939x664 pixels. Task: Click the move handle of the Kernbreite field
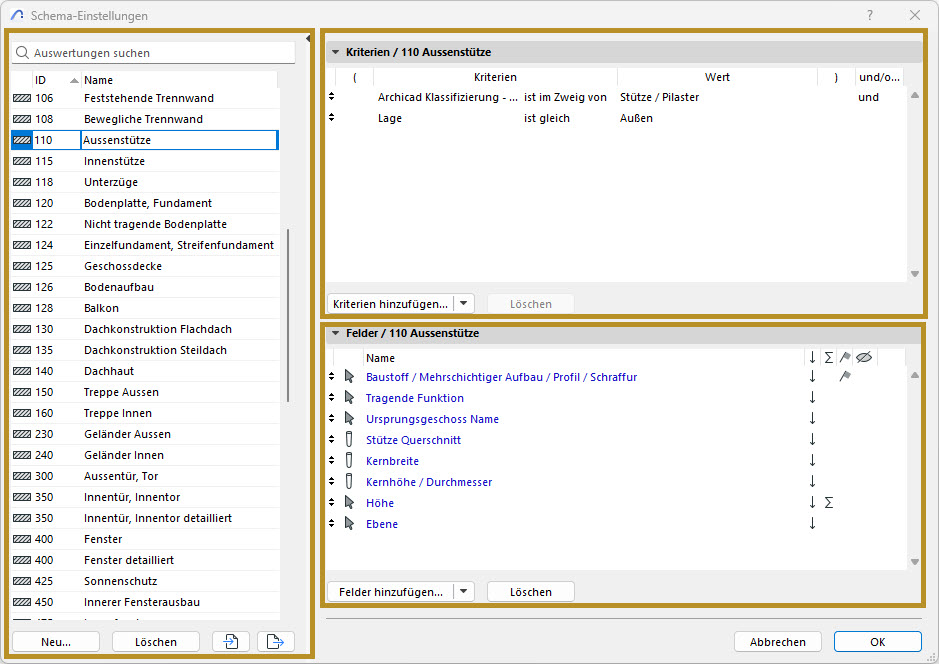pos(331,460)
